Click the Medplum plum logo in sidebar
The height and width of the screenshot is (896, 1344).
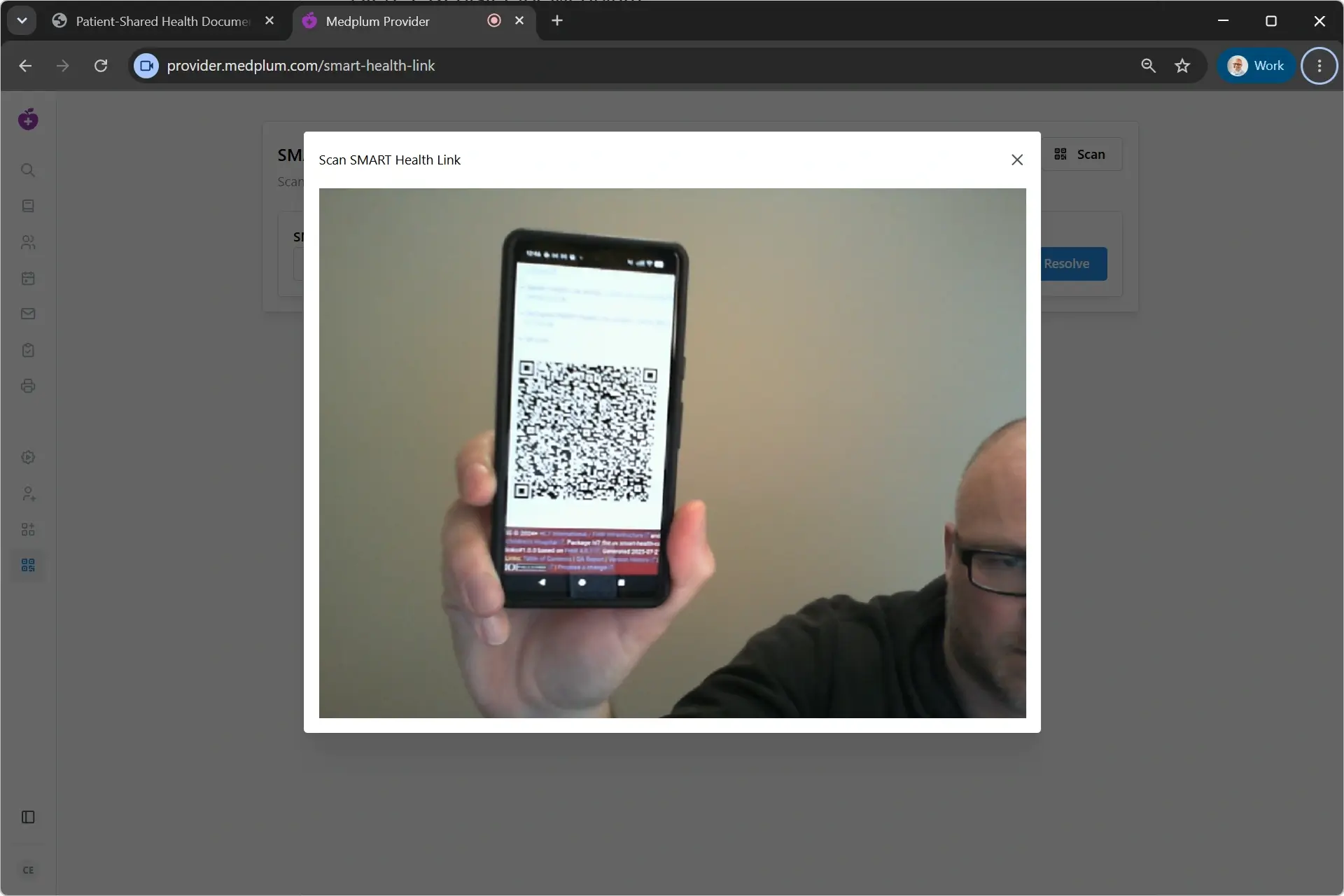28,120
